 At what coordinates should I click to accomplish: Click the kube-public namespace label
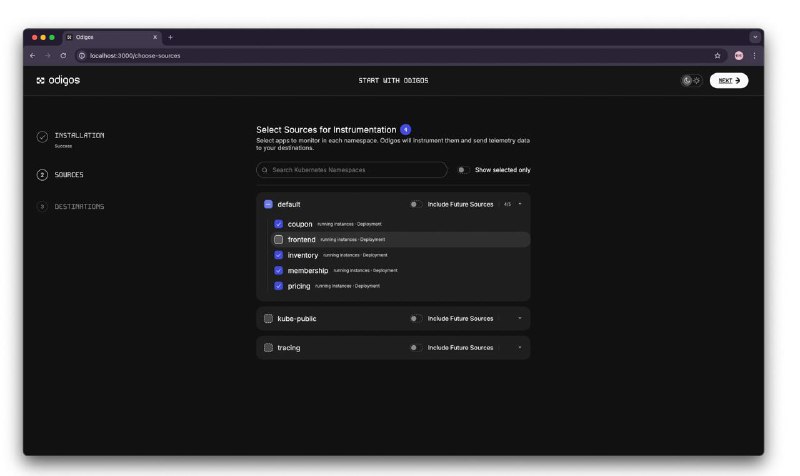pos(297,318)
